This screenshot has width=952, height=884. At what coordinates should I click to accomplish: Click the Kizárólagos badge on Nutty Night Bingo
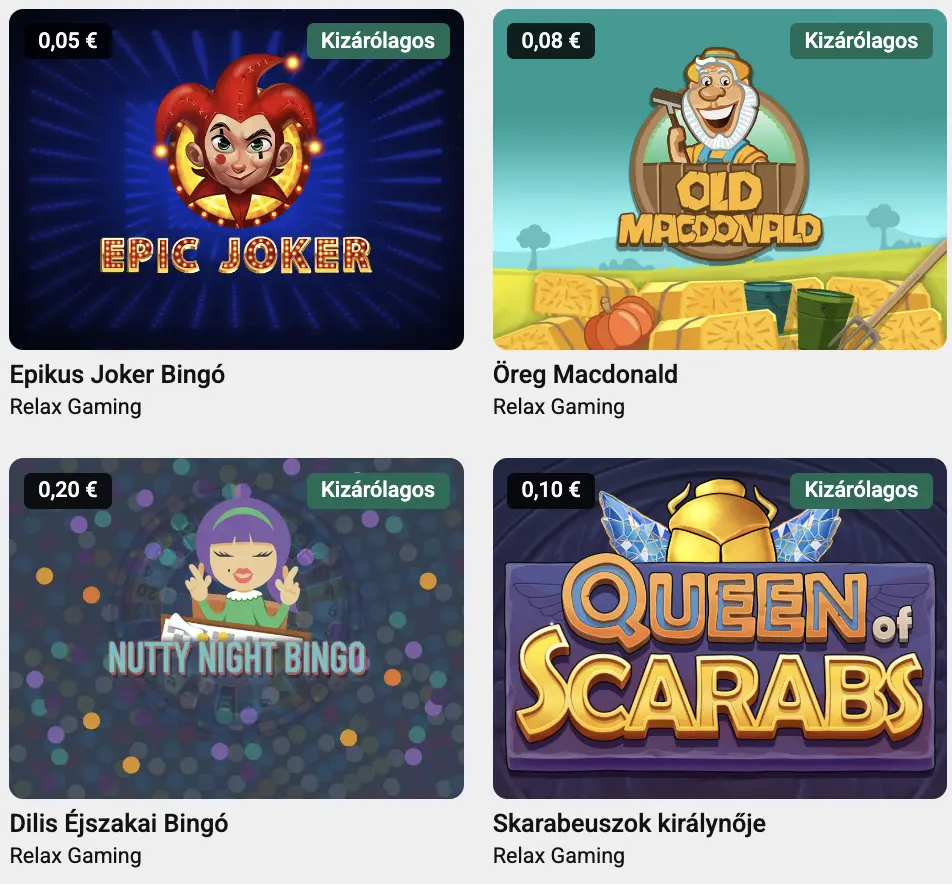point(378,490)
